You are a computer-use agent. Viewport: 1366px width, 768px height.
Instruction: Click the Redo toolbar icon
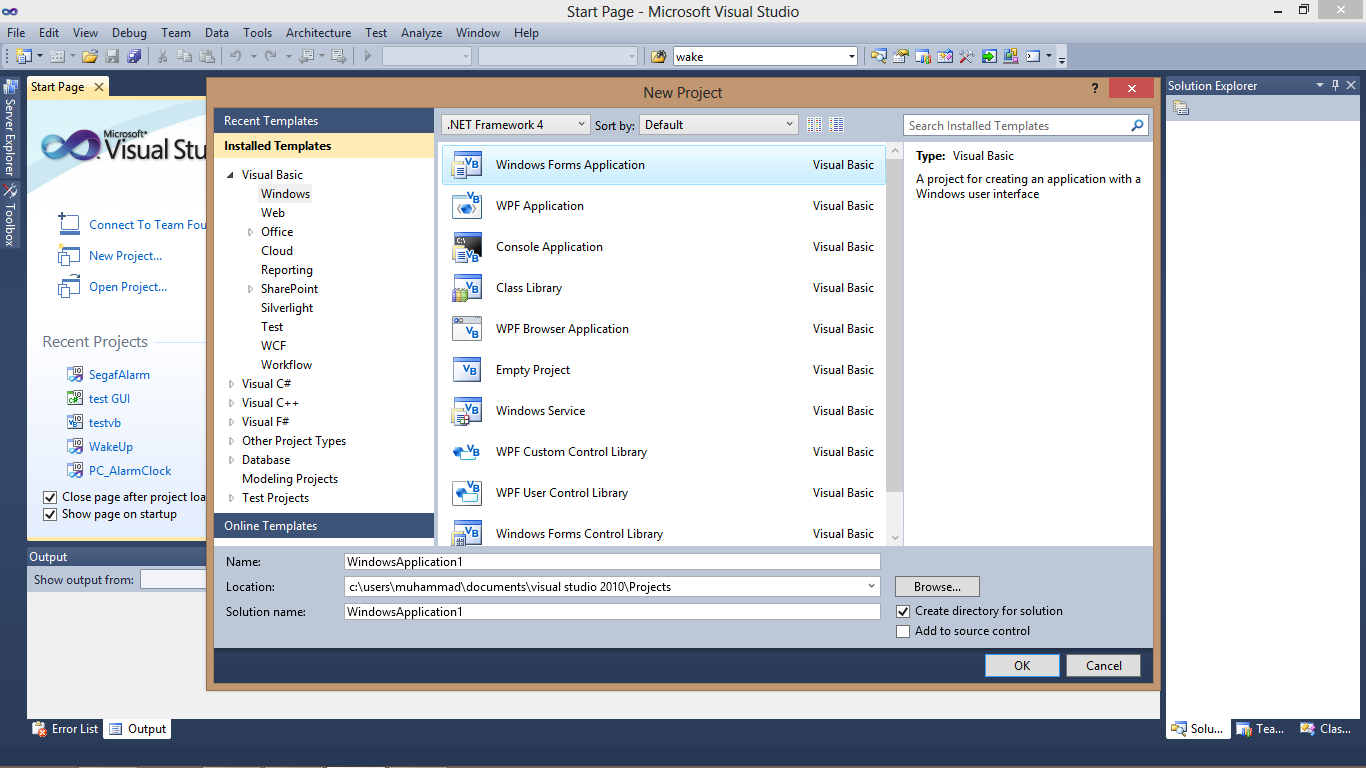point(270,56)
